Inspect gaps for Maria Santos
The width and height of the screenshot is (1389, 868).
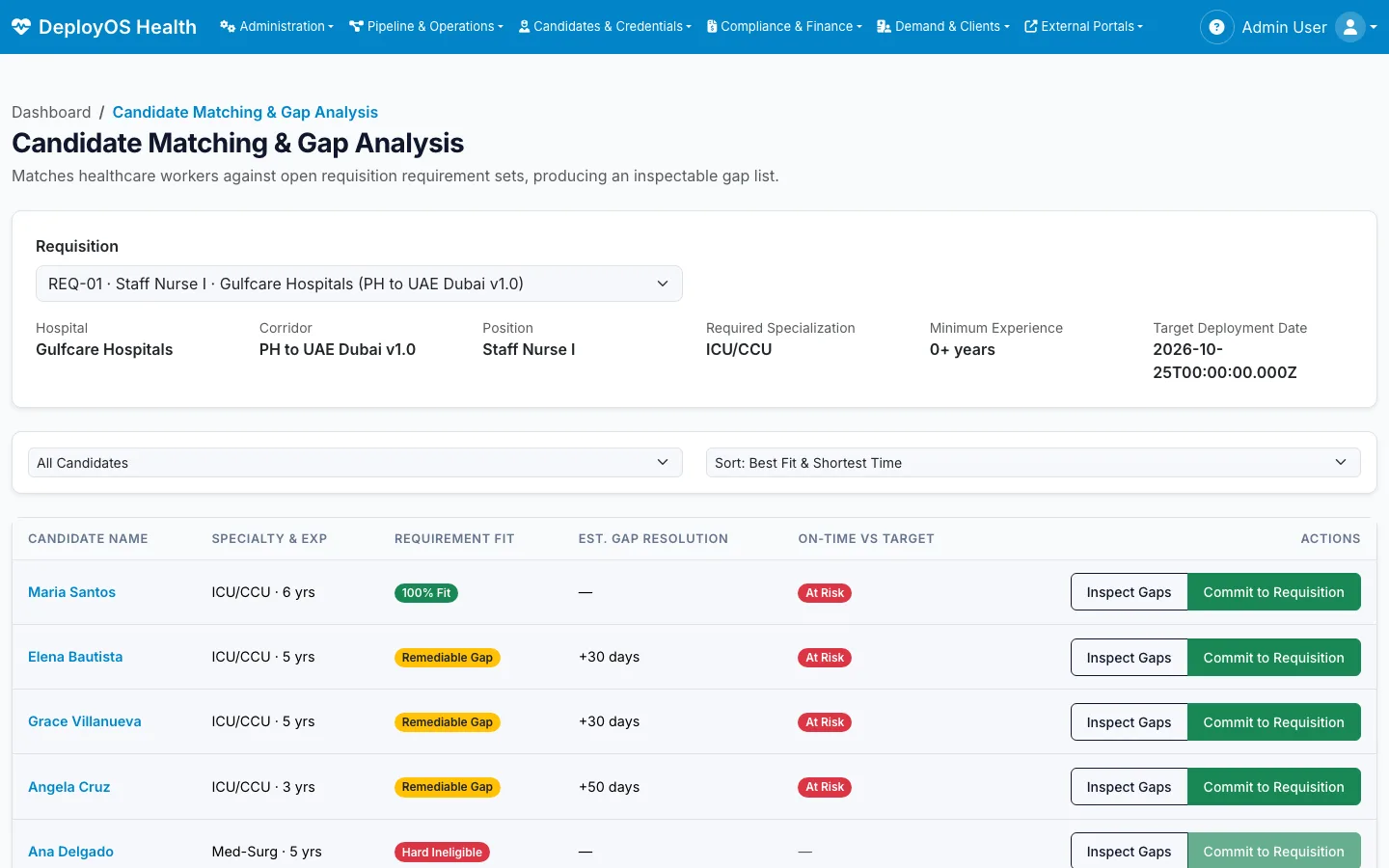1129,592
